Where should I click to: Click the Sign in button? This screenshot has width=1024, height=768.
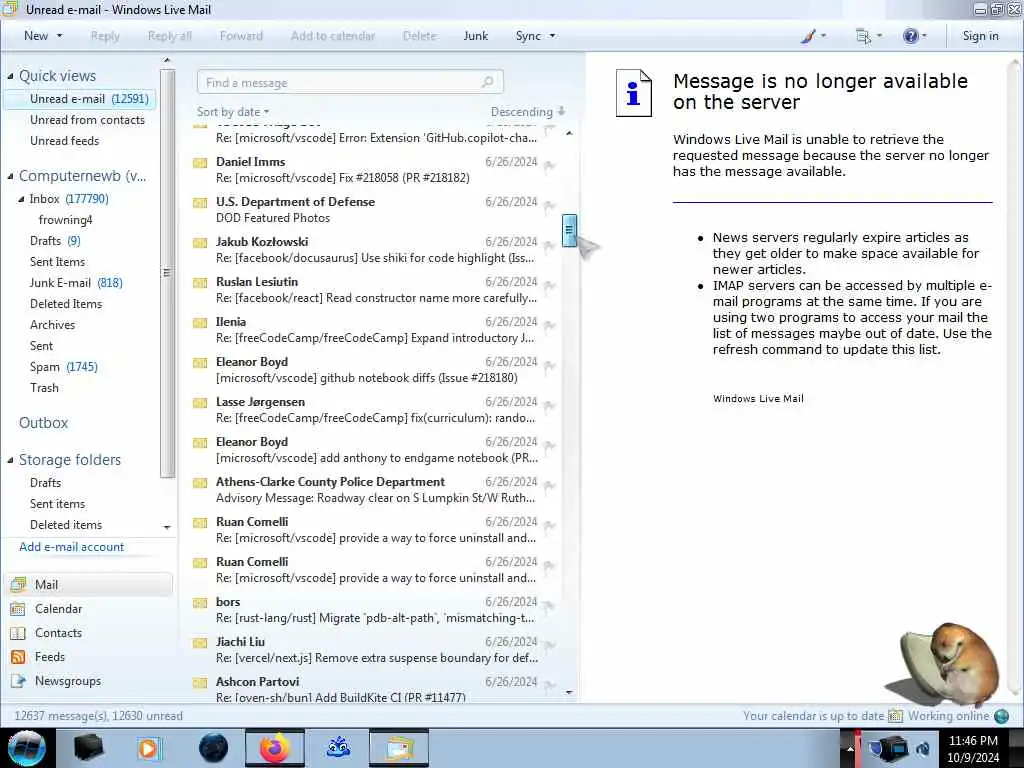(980, 36)
